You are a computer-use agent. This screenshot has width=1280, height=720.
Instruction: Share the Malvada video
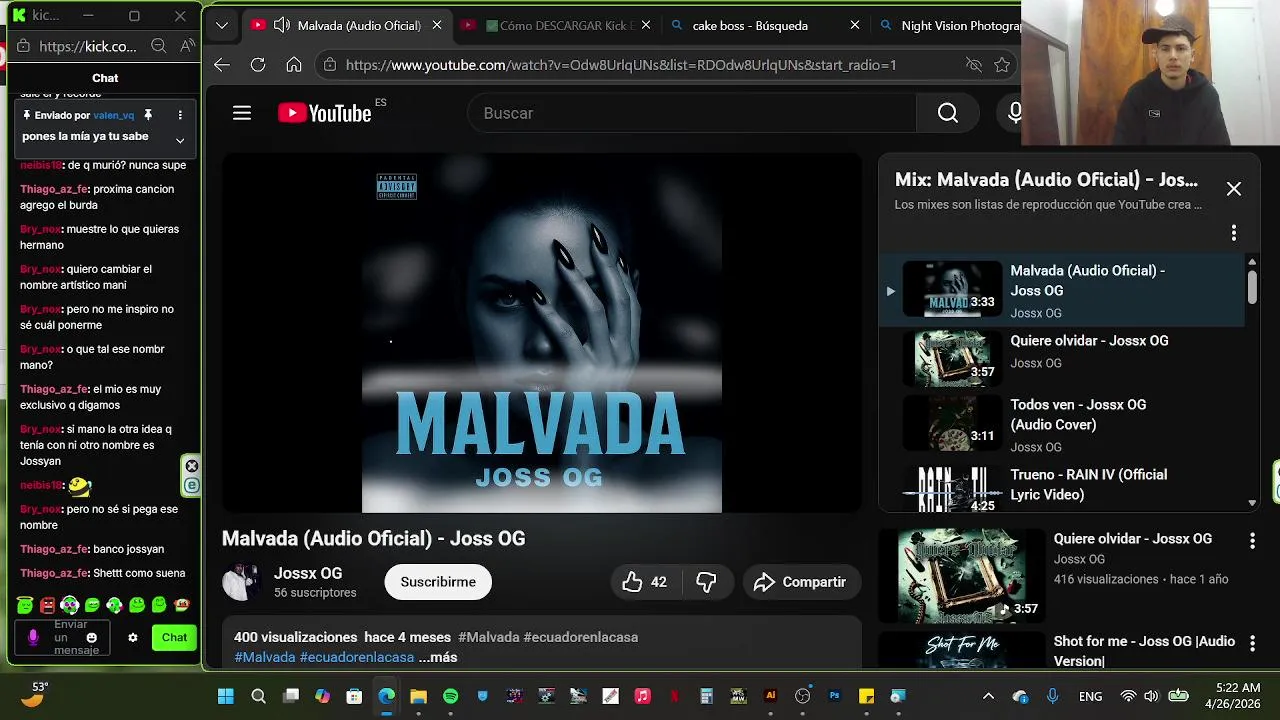pos(800,582)
